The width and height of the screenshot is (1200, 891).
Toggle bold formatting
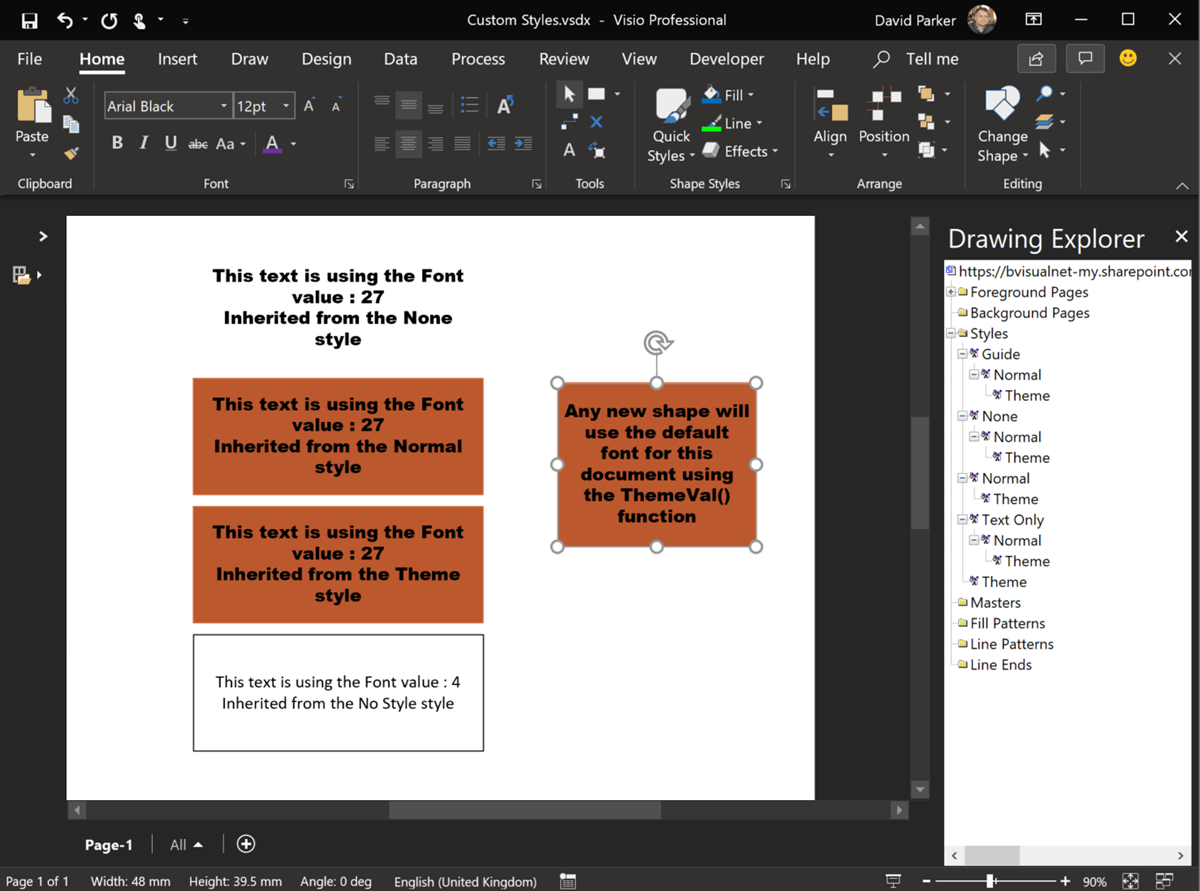pyautogui.click(x=116, y=143)
